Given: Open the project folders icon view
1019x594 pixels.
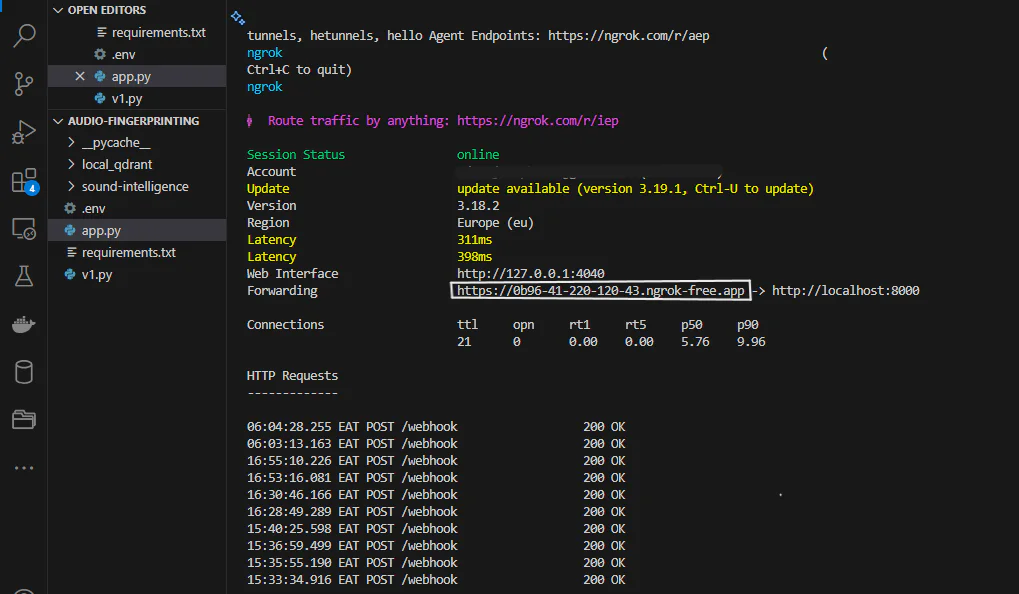Looking at the screenshot, I should pos(24,420).
